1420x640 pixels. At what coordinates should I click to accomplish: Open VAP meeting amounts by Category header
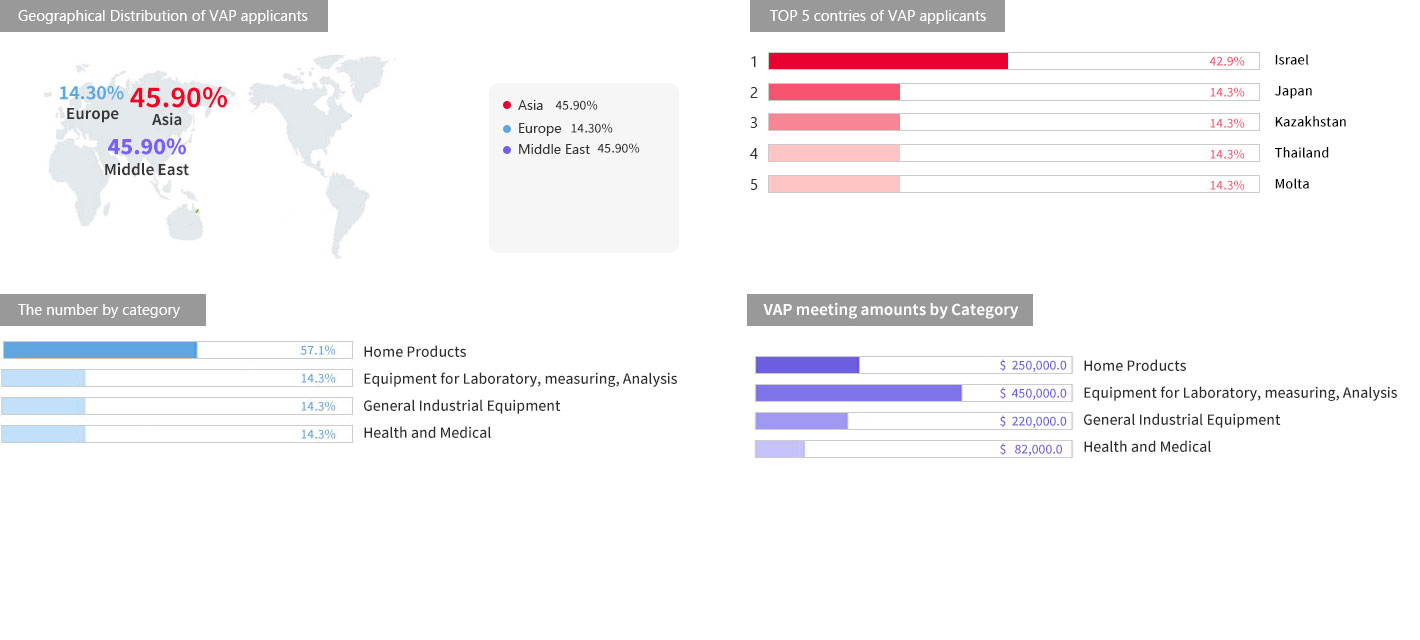pos(890,310)
